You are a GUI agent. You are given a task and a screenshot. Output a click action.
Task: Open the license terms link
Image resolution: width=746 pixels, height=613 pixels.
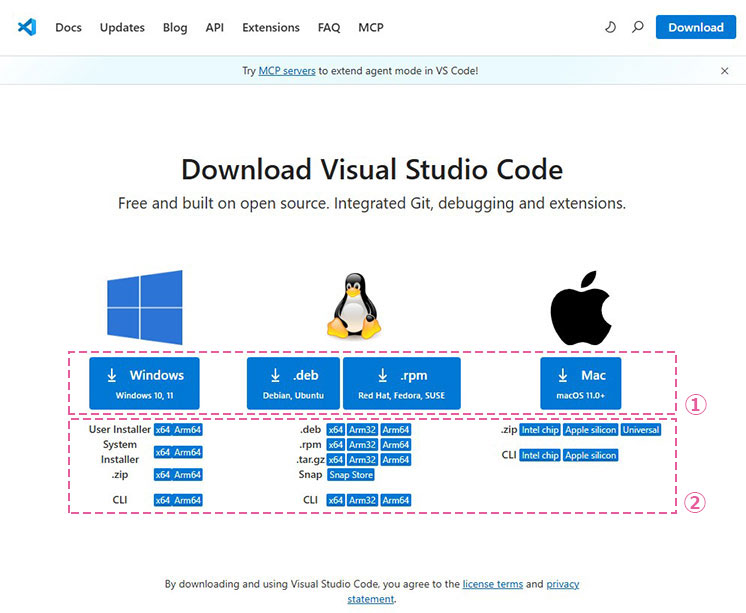pos(492,584)
